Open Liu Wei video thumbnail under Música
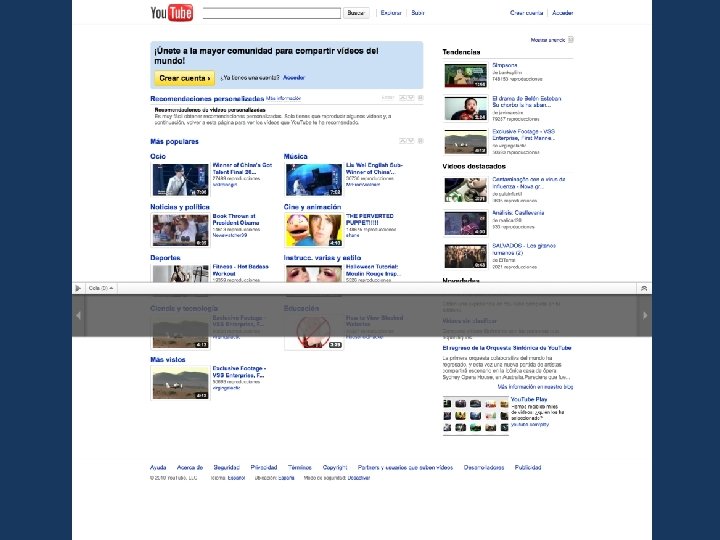This screenshot has height=540, width=720. 314,180
